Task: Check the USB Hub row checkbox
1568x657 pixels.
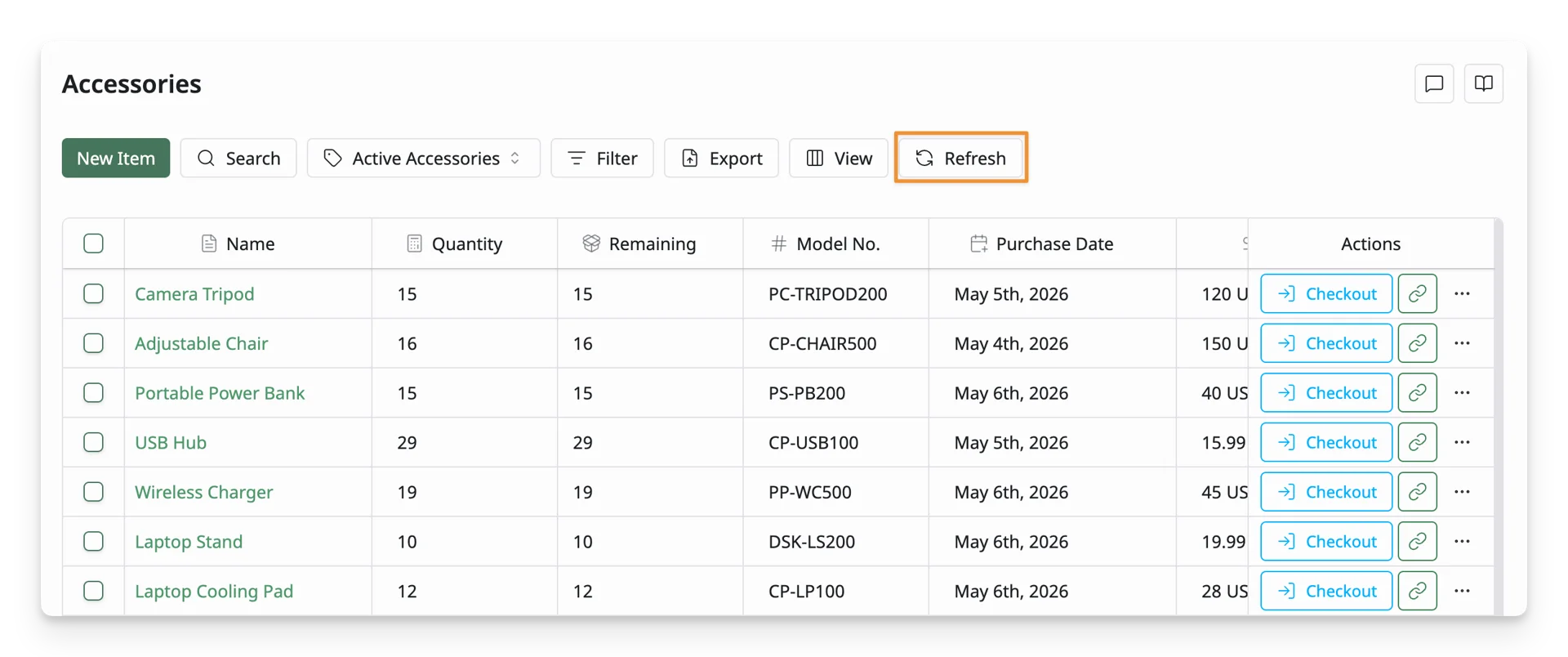Action: pos(93,442)
